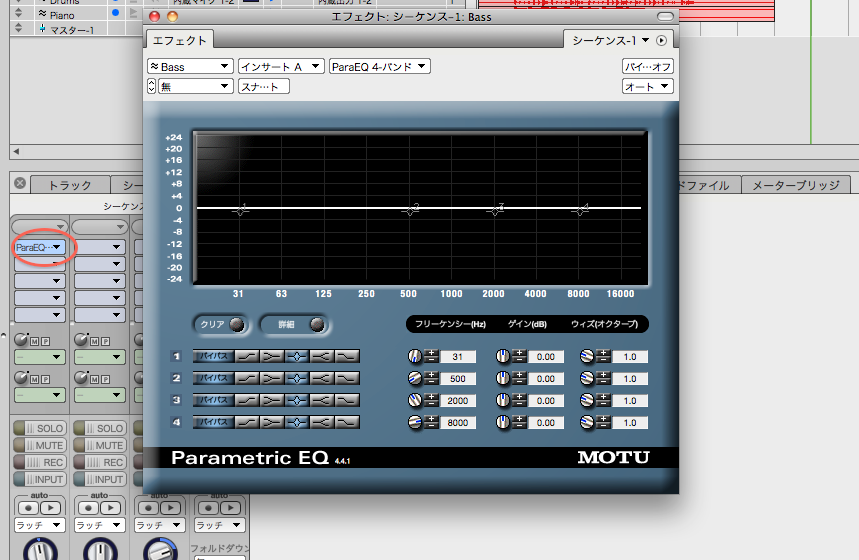Toggle バイパス for EQ band 4
Viewport: 859px width, 560px height.
(213, 422)
